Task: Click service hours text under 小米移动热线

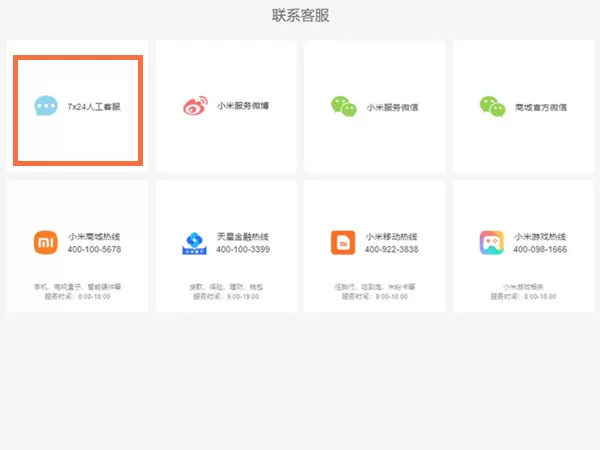Action: click(375, 297)
